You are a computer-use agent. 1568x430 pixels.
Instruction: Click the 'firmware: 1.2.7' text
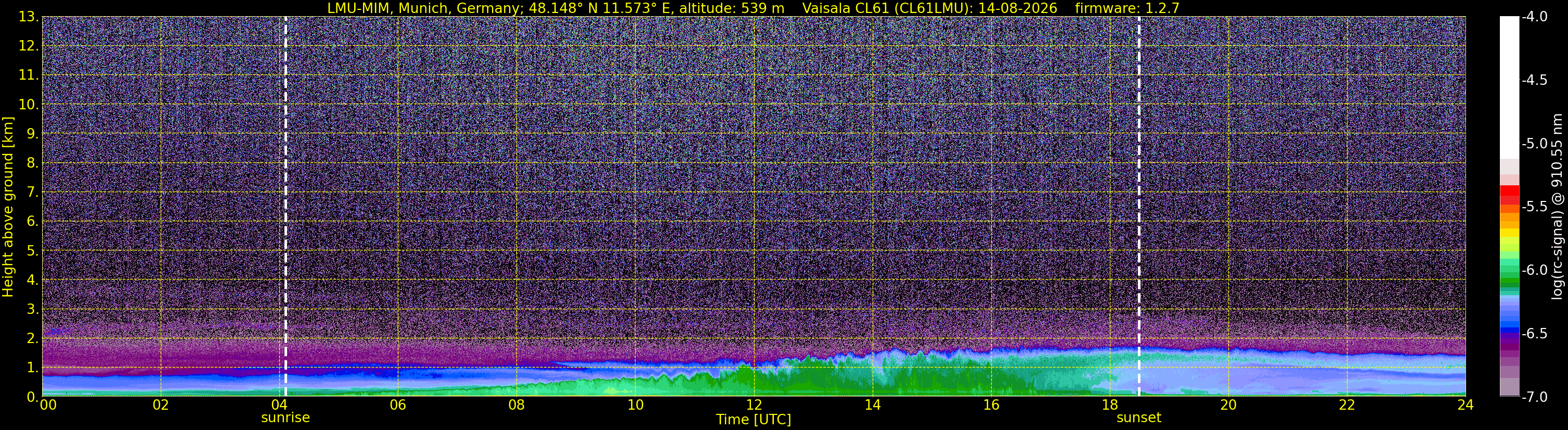point(1128,8)
